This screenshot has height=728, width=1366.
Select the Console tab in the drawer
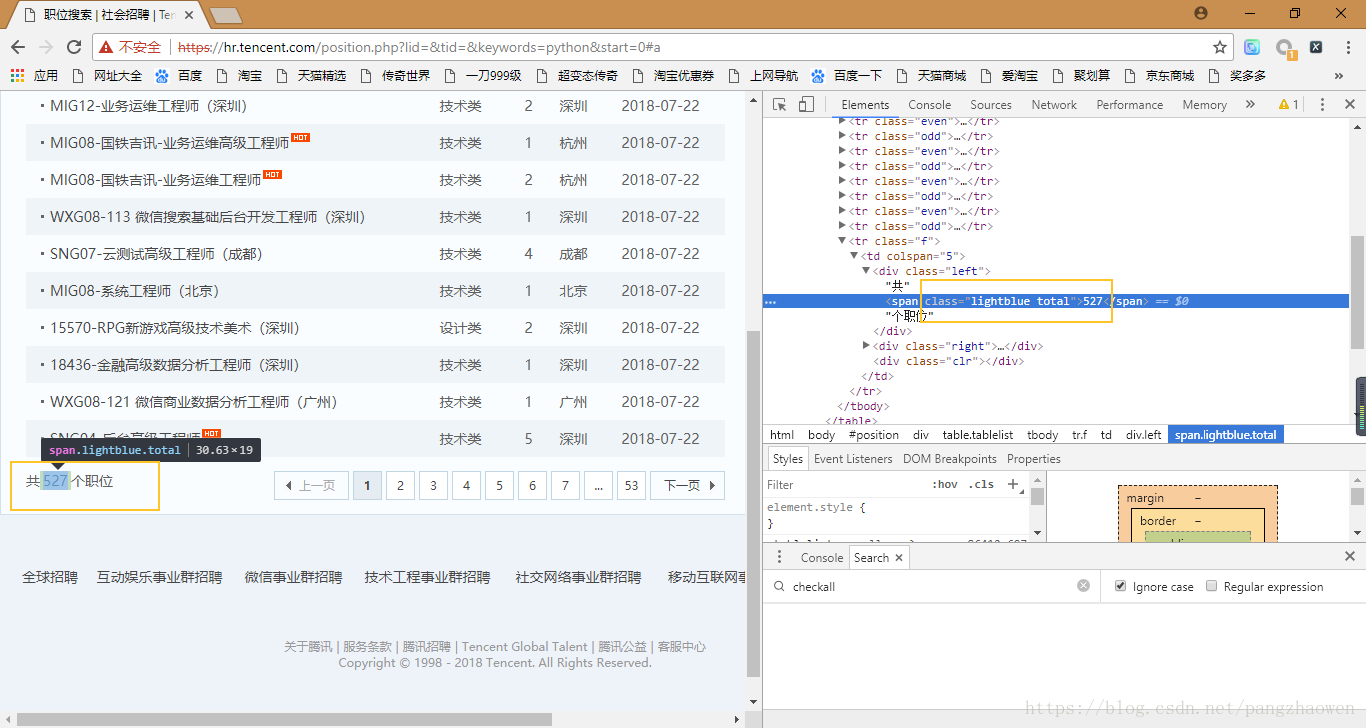(x=822, y=557)
